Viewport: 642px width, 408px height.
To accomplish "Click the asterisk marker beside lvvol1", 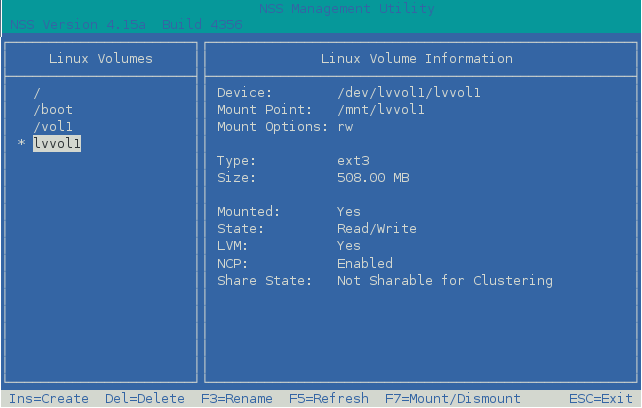I will [21, 144].
